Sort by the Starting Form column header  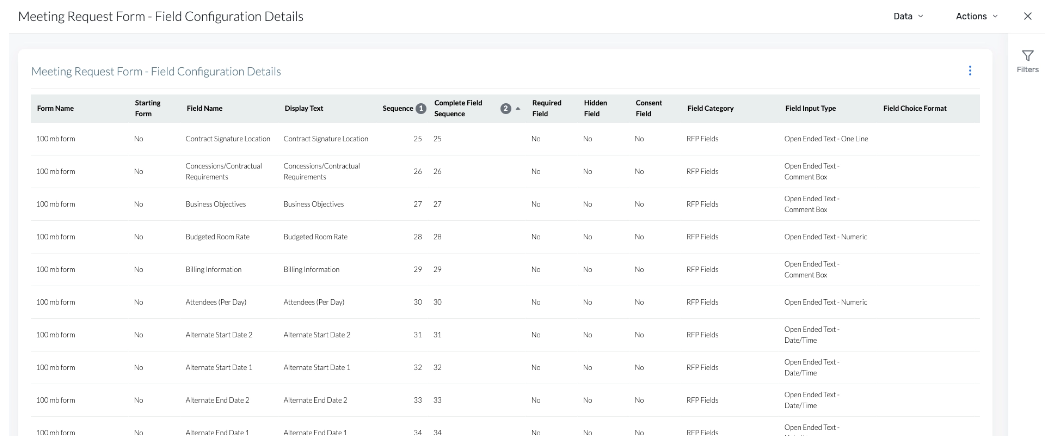tap(147, 108)
